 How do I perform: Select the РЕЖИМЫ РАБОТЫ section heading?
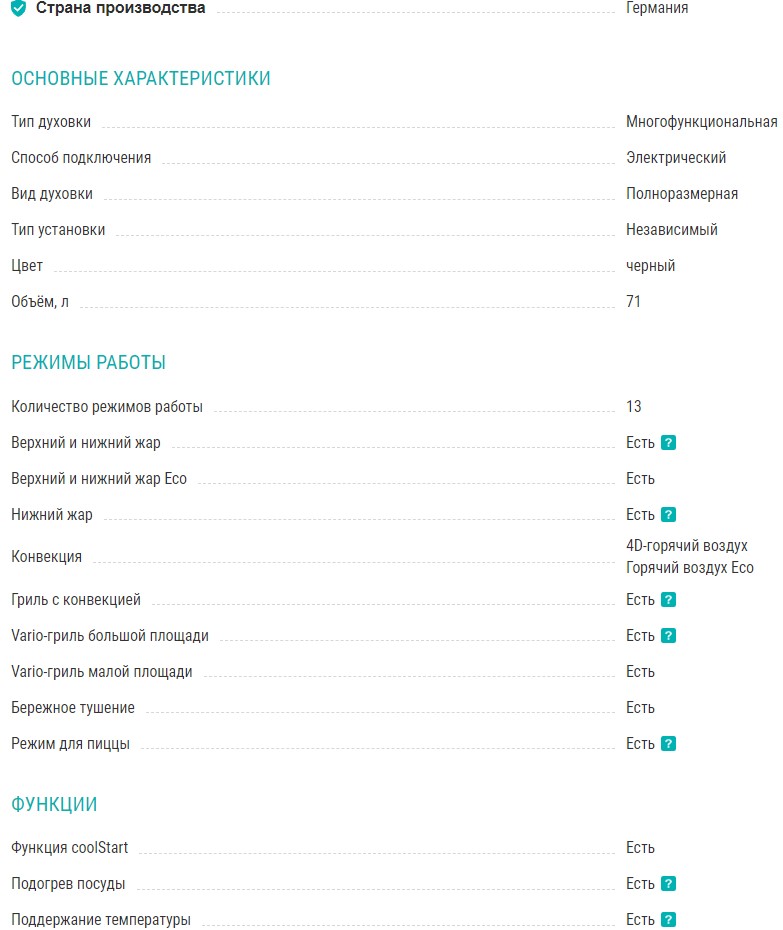(x=89, y=363)
